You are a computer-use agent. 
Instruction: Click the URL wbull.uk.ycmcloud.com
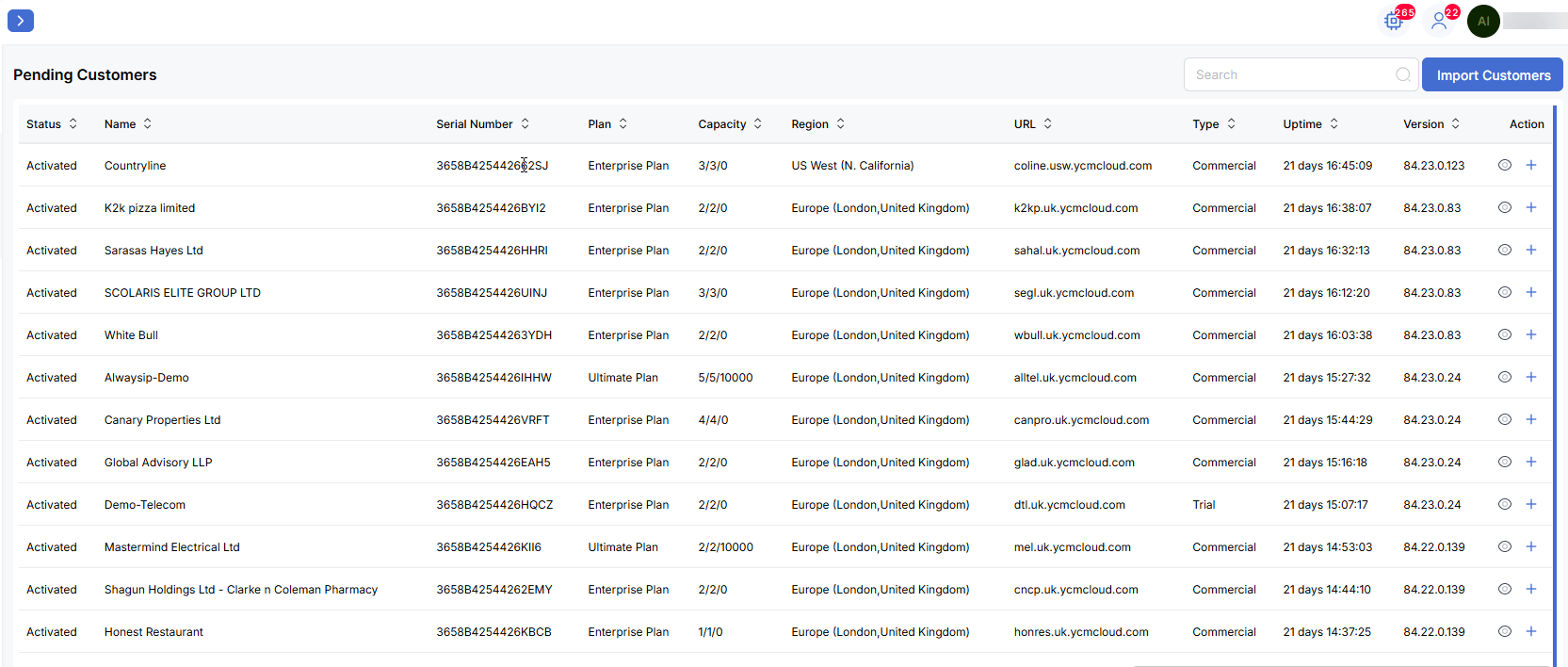[1077, 335]
